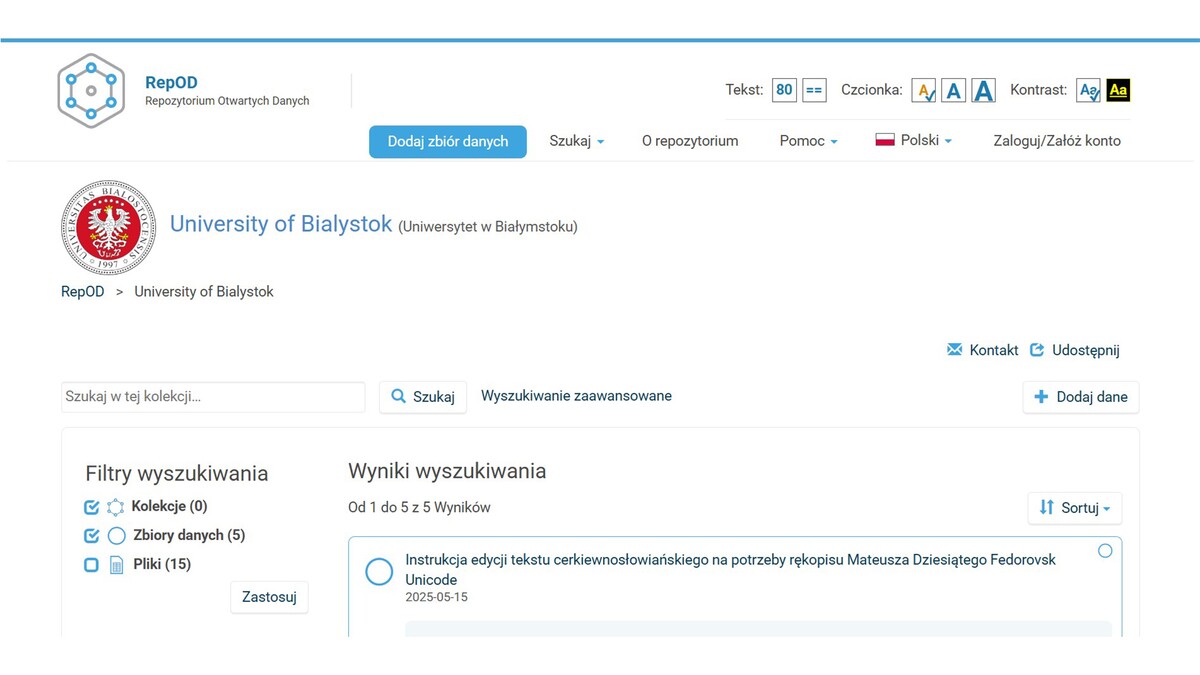Select the medium font size A icon
Viewport: 1200px width, 675px height.
[954, 91]
